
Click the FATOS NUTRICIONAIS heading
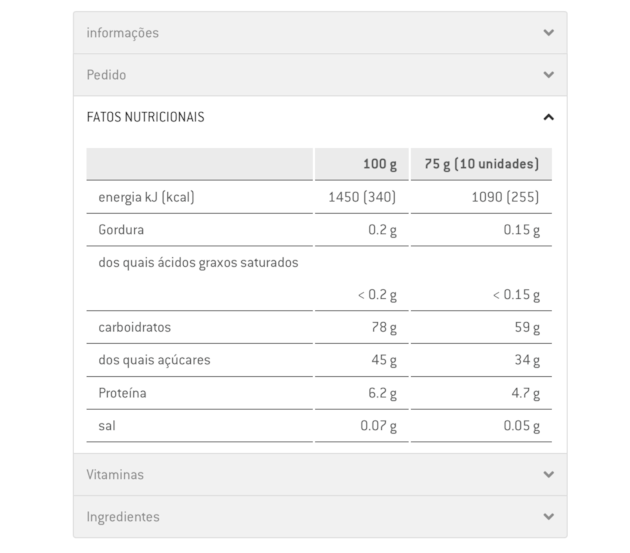click(145, 117)
